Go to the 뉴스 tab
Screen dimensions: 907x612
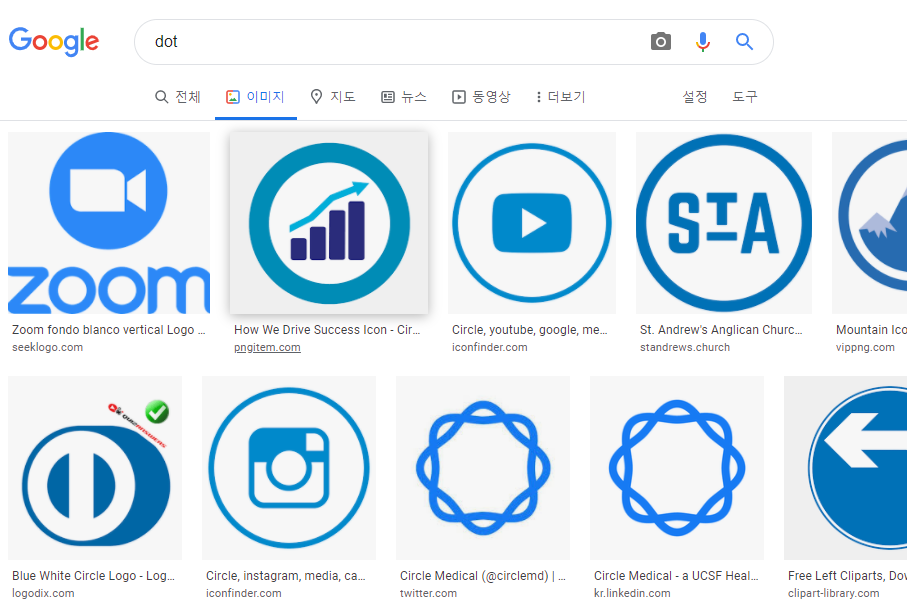[x=404, y=97]
